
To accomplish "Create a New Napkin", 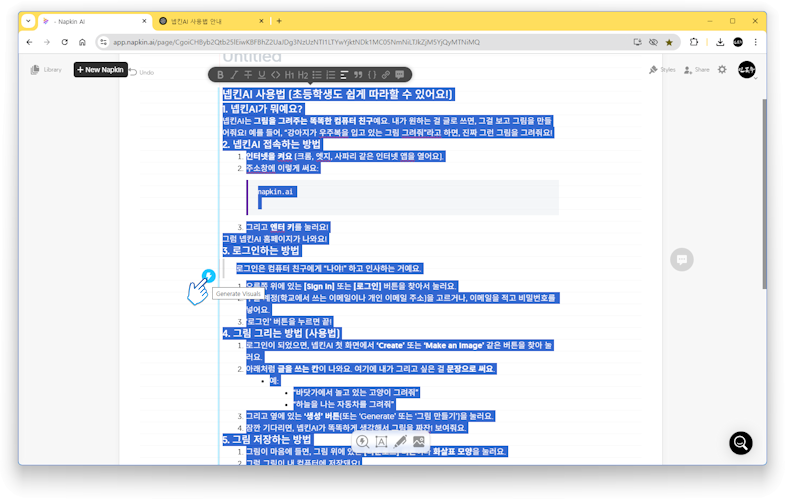I will click(x=101, y=70).
